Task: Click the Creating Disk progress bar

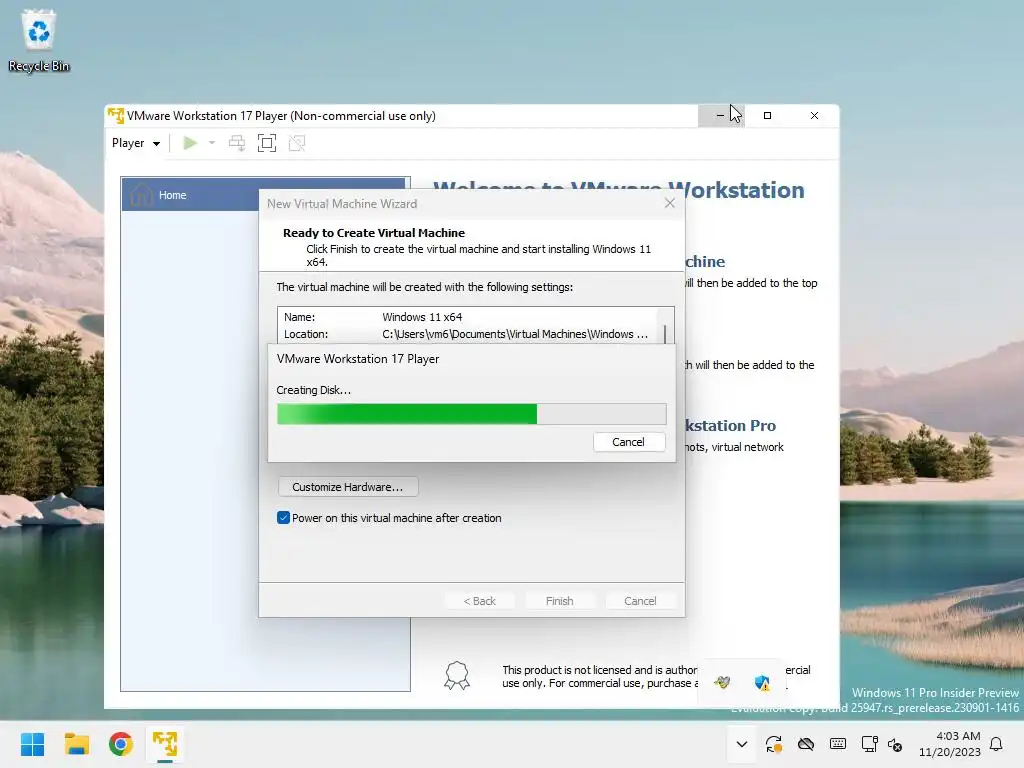Action: pos(472,414)
